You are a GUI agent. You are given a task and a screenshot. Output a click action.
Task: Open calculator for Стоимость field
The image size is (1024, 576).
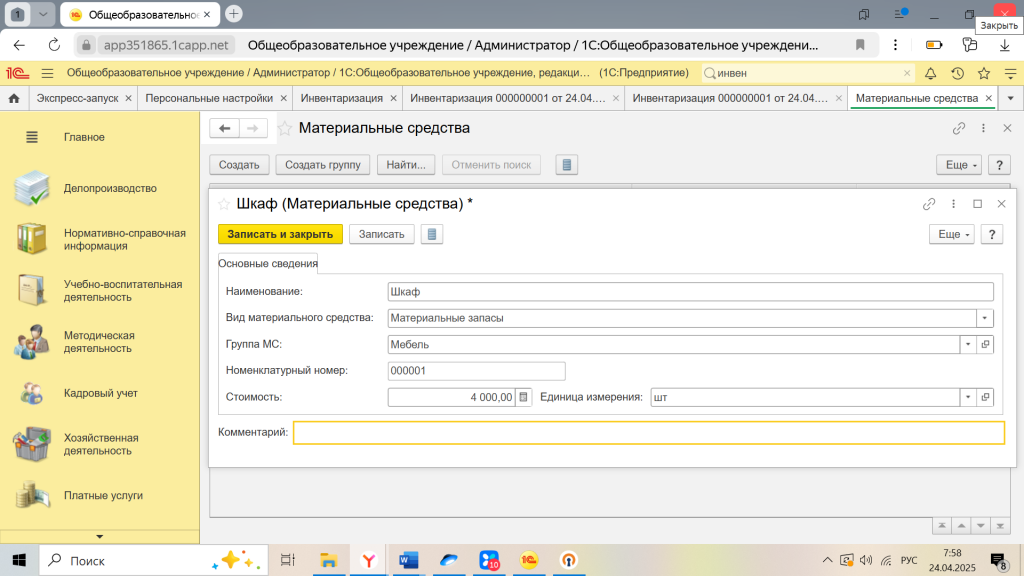click(525, 397)
